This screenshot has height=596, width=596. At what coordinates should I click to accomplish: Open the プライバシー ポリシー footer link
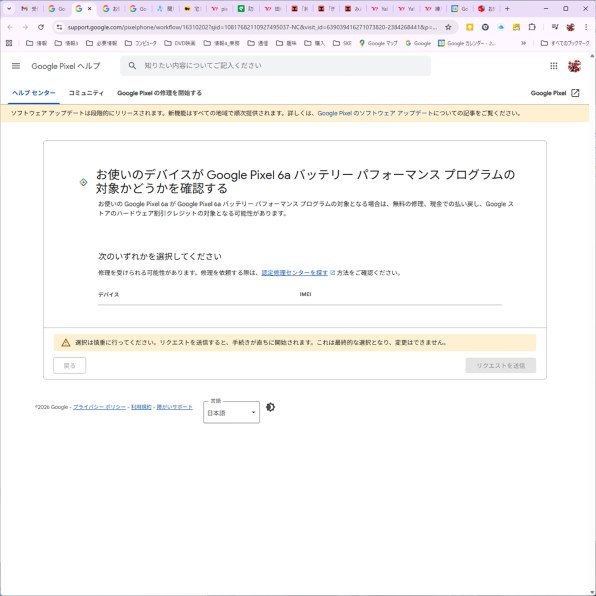click(99, 407)
